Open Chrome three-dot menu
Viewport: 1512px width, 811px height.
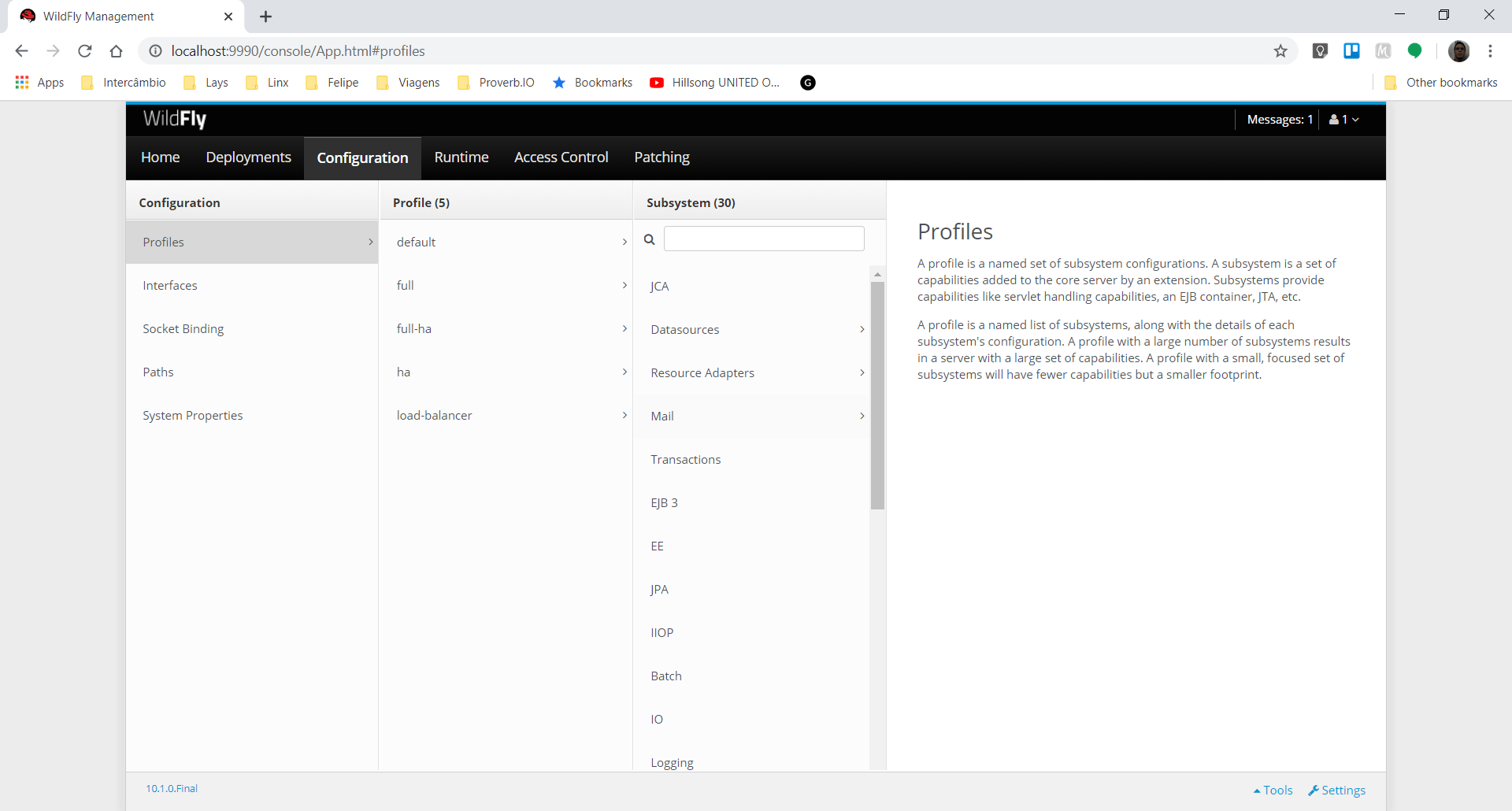point(1490,51)
